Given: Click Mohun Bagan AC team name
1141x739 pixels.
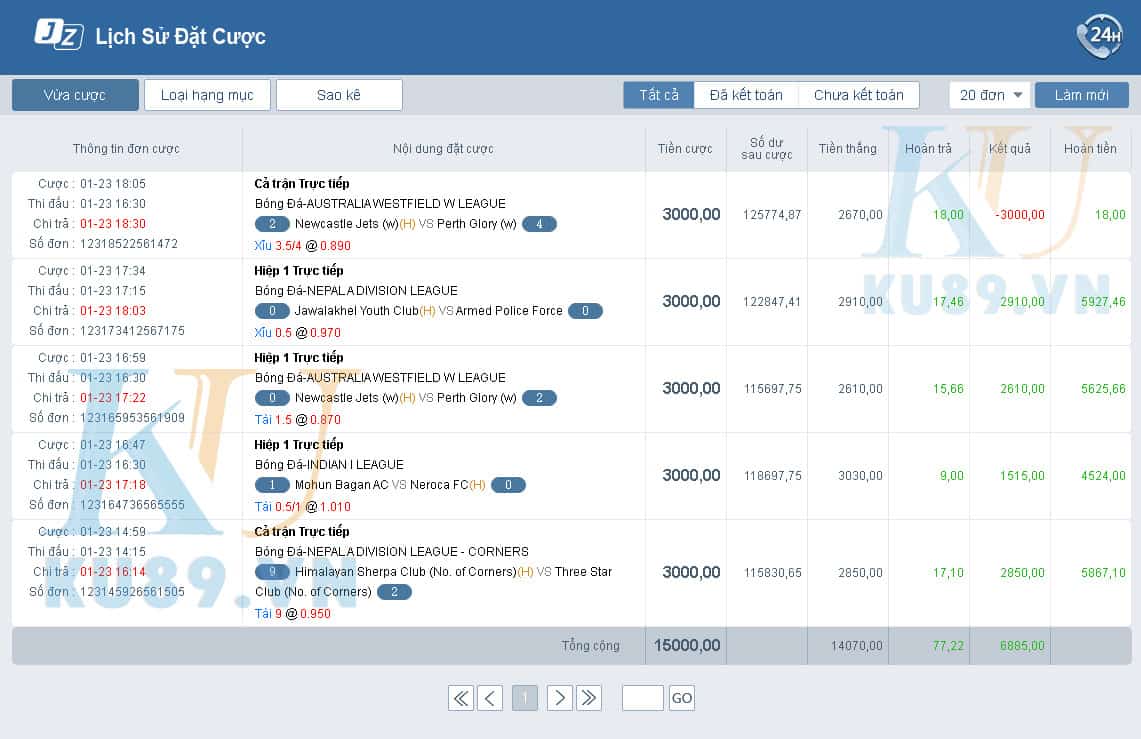Looking at the screenshot, I should pyautogui.click(x=341, y=485).
